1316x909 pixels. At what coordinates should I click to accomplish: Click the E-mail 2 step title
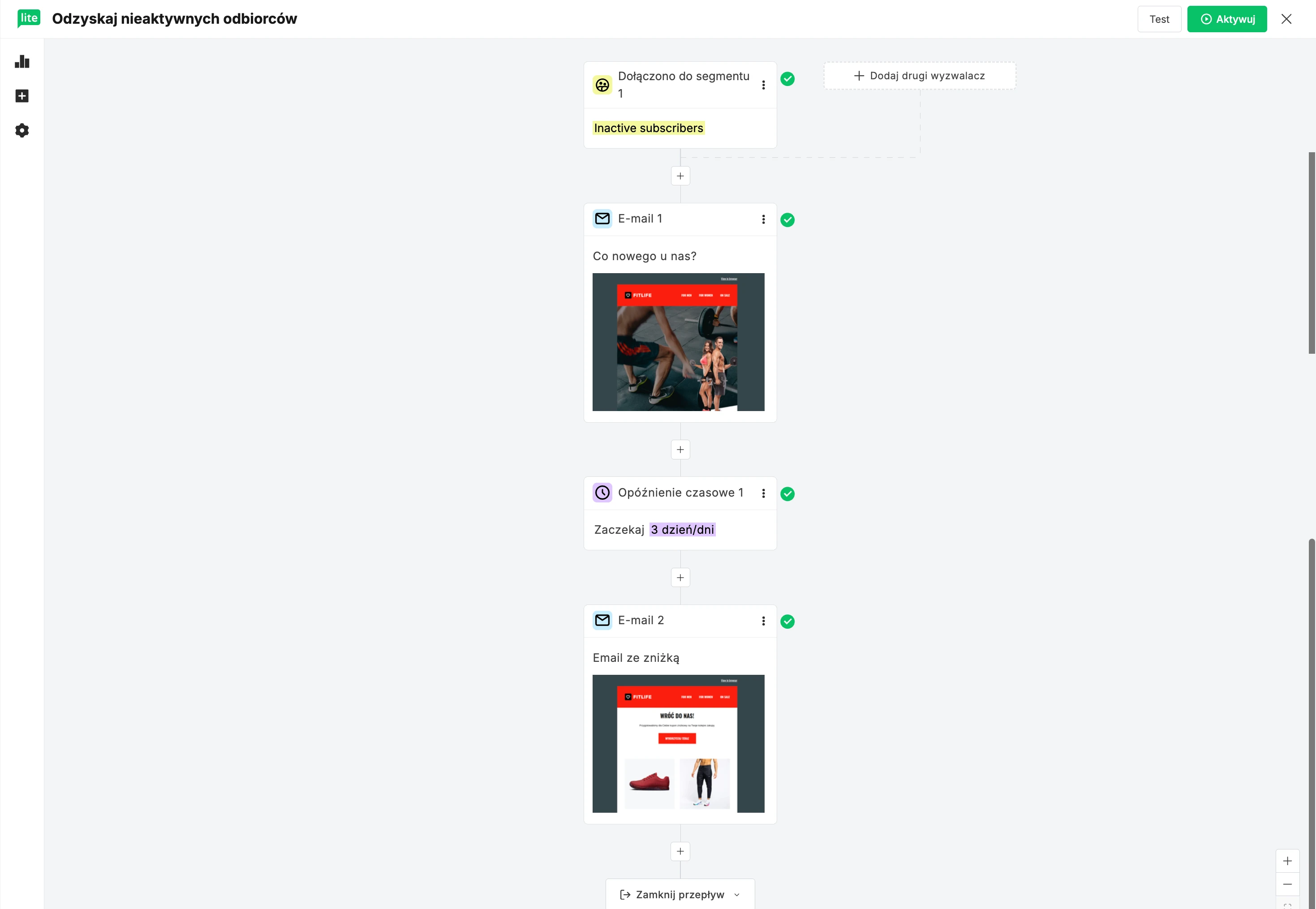641,620
